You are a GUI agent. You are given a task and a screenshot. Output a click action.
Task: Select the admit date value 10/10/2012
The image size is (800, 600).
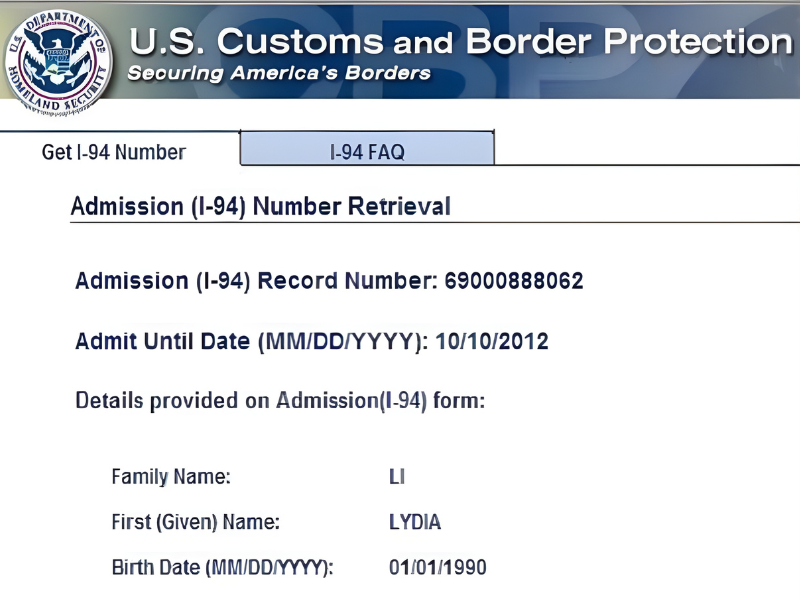[x=492, y=341]
